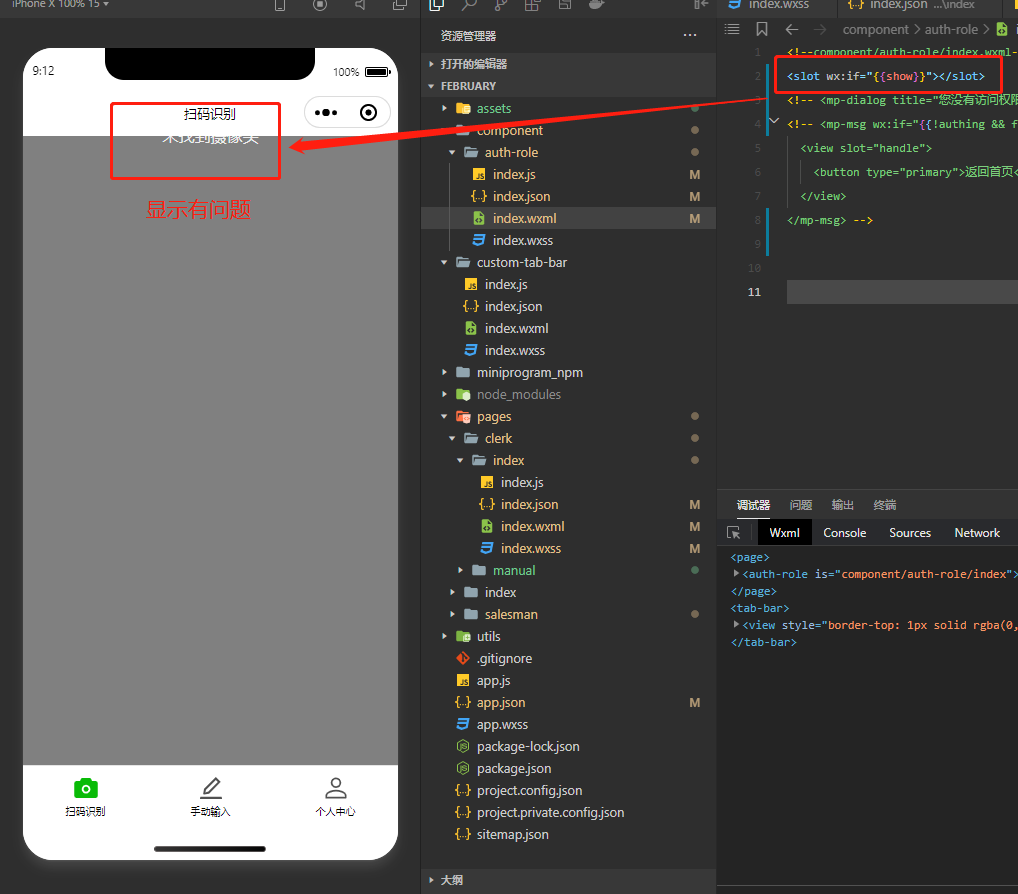Expand the miniprogram_npm folder
Image resolution: width=1018 pixels, height=894 pixels.
tap(445, 373)
